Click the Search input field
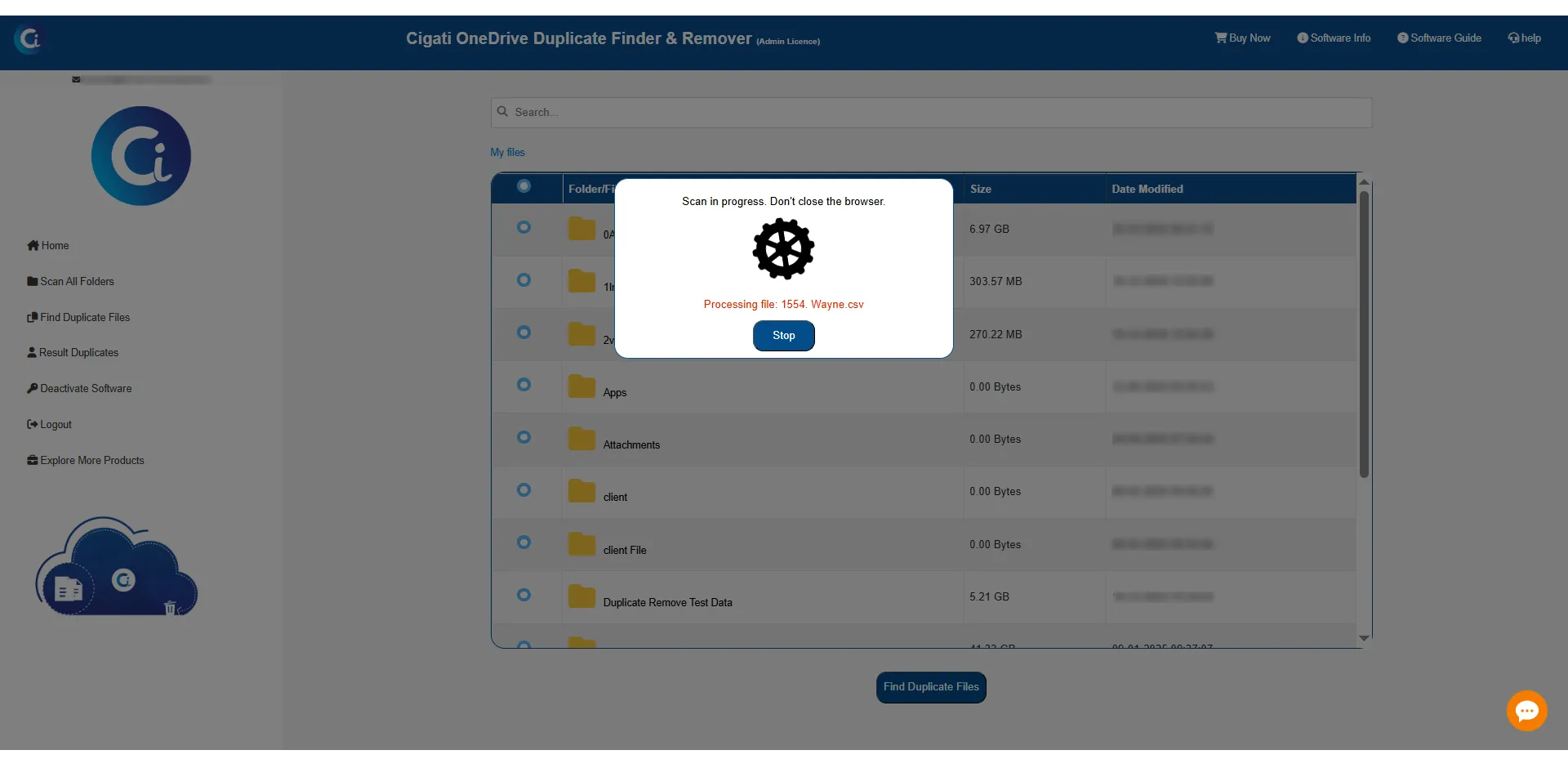 [x=931, y=112]
